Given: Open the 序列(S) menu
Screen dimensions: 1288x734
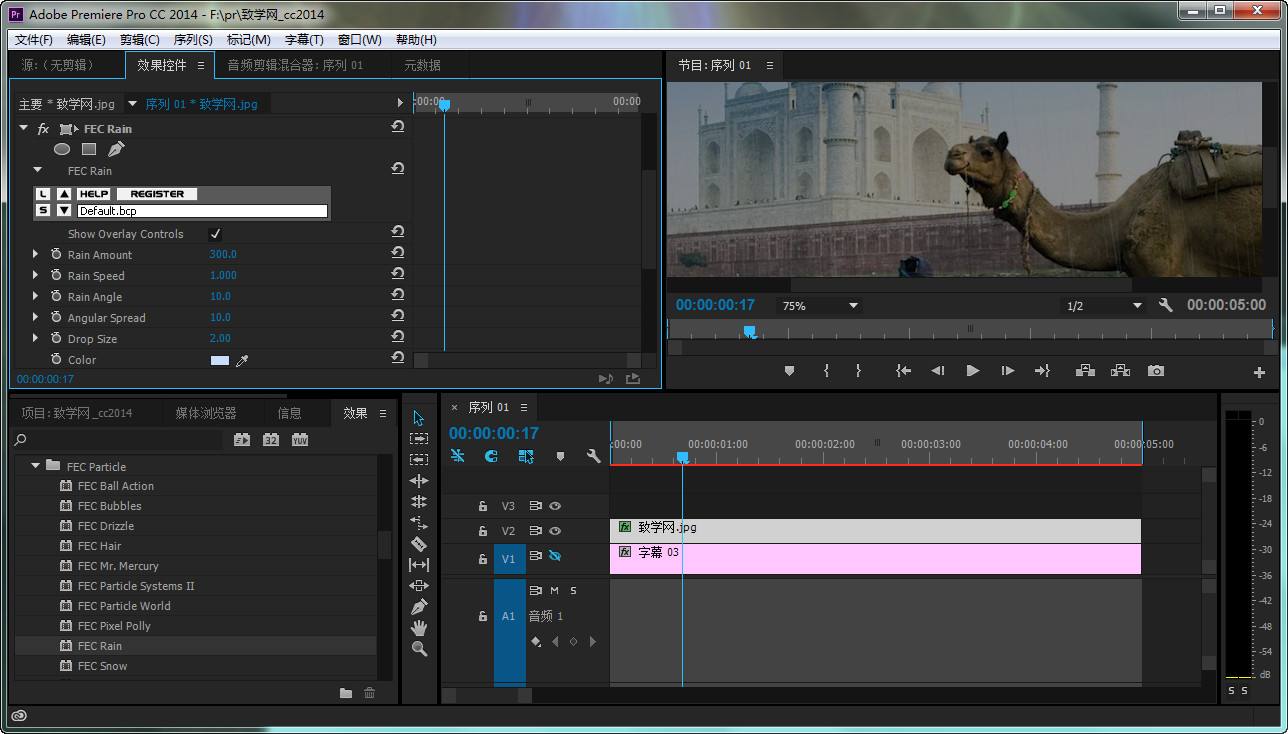Looking at the screenshot, I should click(x=192, y=40).
